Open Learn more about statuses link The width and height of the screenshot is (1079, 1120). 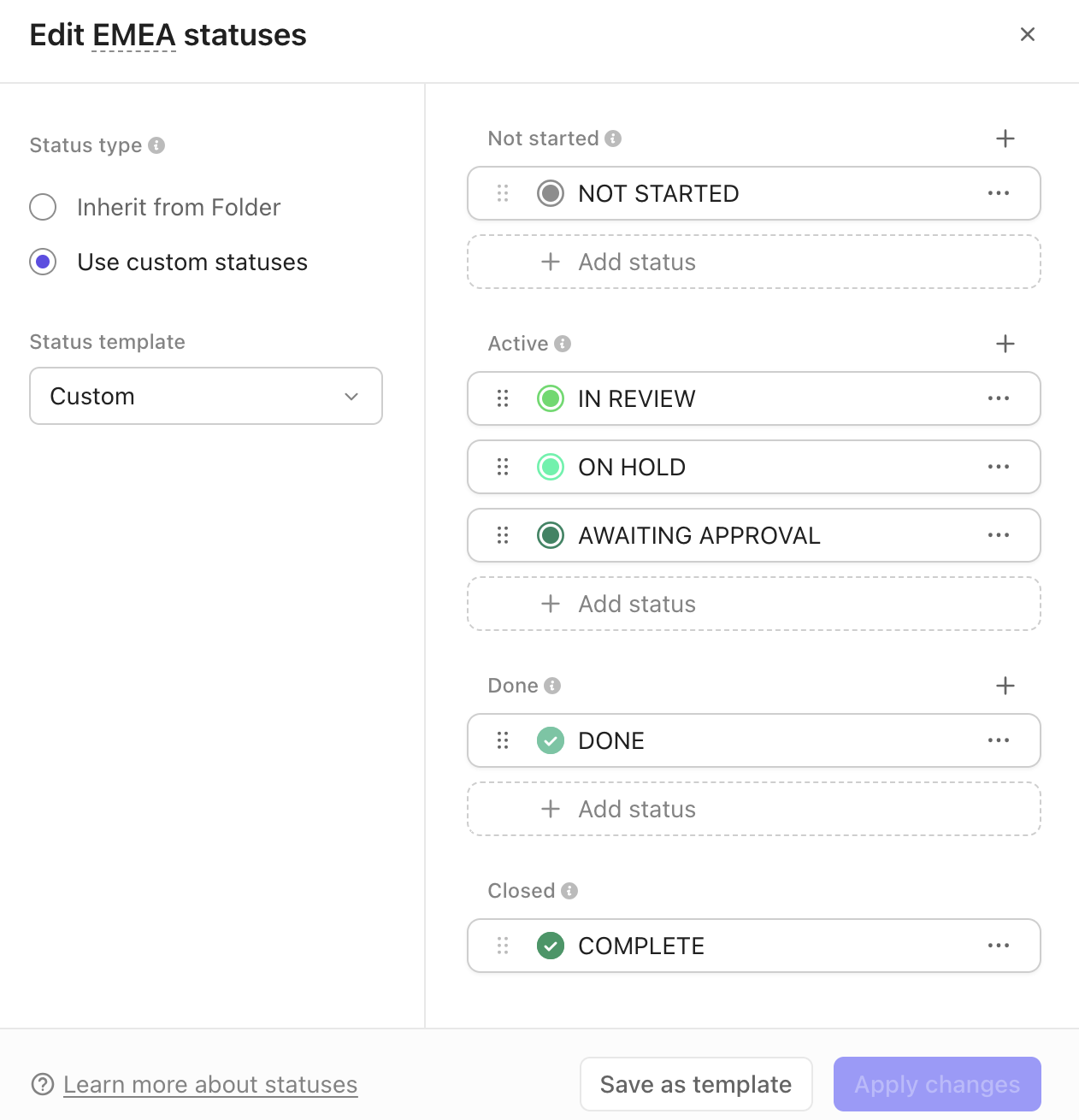point(210,1084)
